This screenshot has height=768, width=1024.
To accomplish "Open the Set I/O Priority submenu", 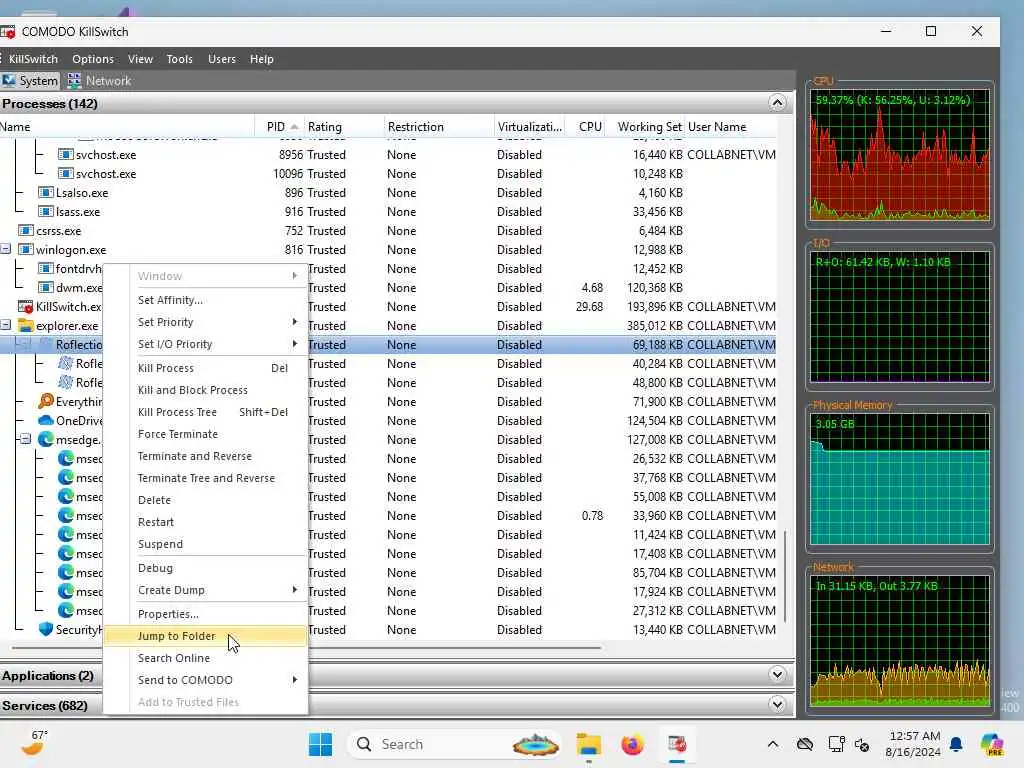I will (206, 344).
